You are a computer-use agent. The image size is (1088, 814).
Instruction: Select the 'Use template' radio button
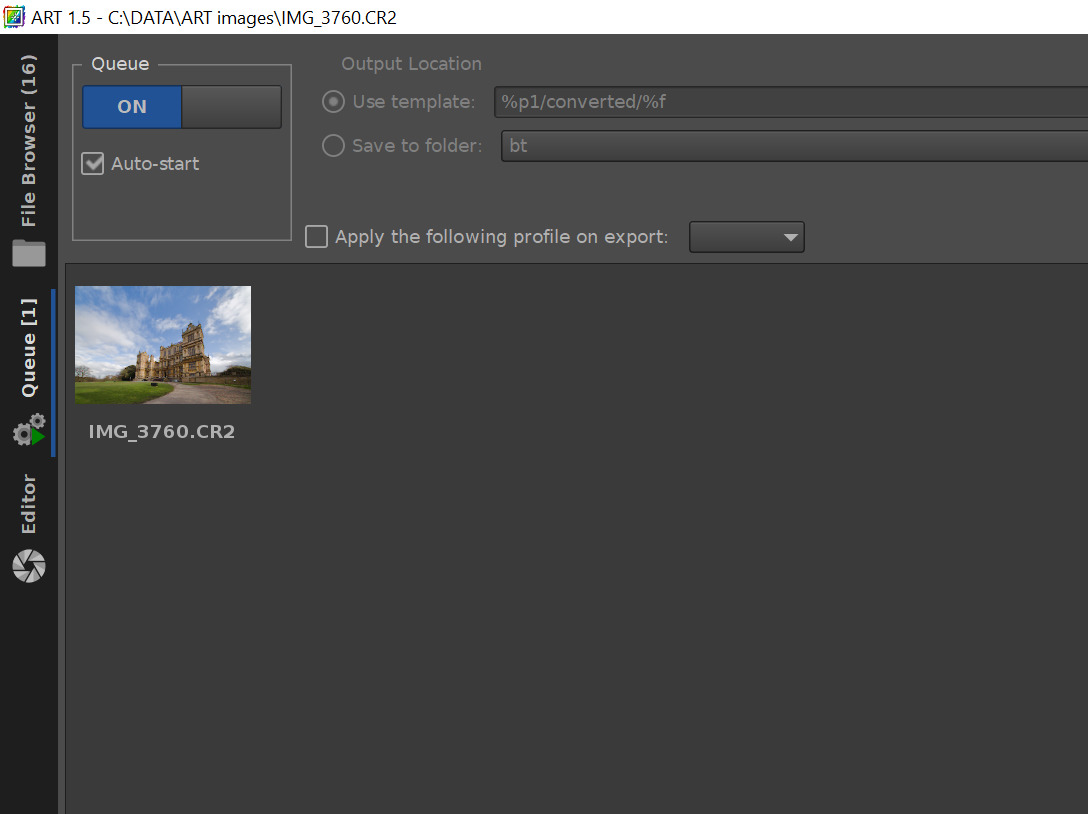tap(333, 102)
